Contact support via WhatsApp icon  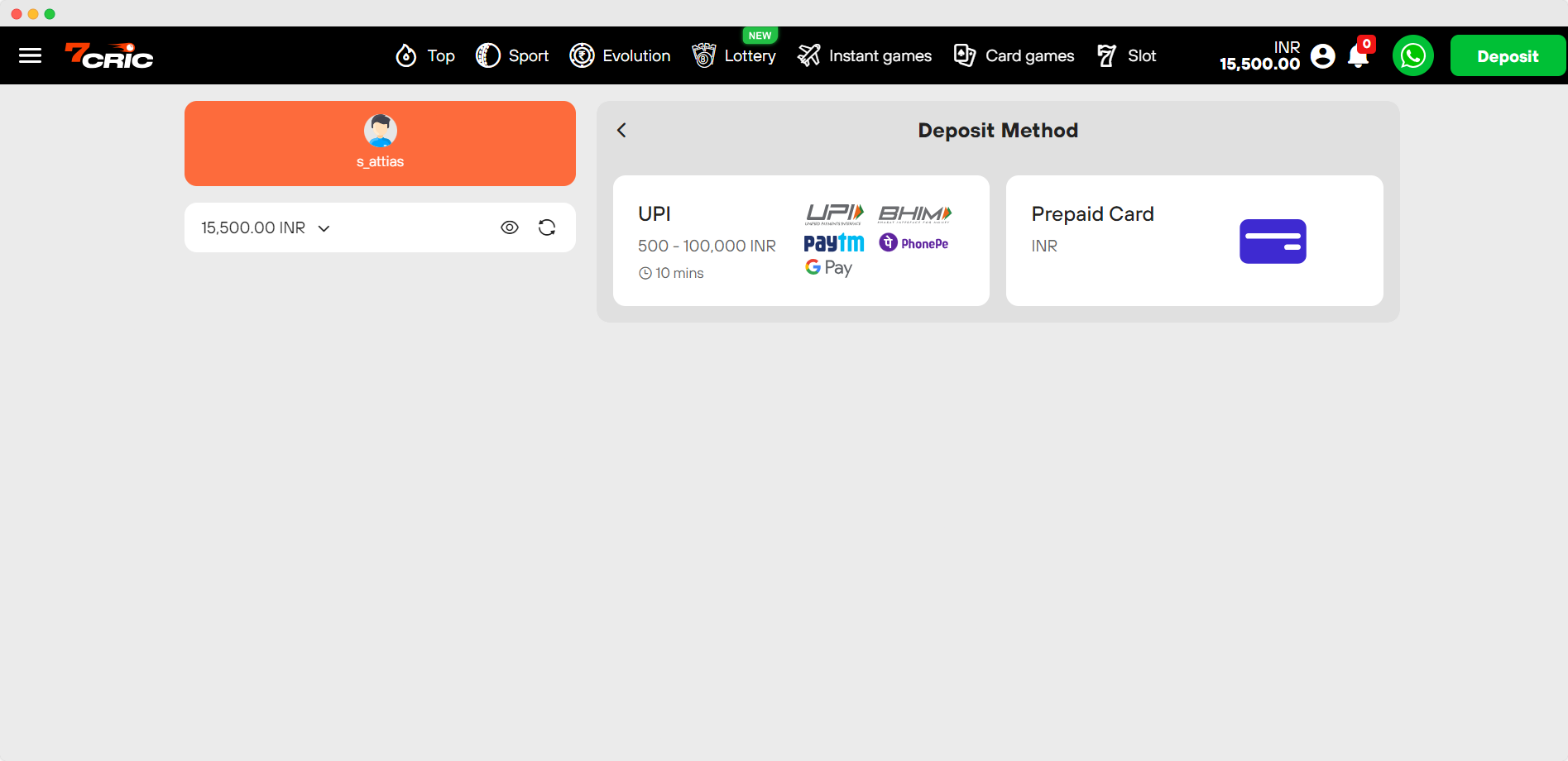tap(1413, 55)
